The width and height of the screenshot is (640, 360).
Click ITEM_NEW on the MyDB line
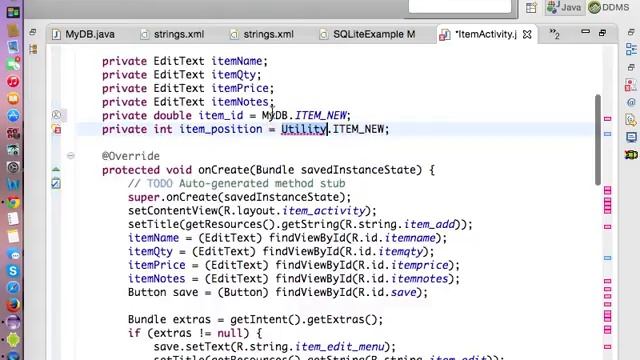pyautogui.click(x=320, y=116)
